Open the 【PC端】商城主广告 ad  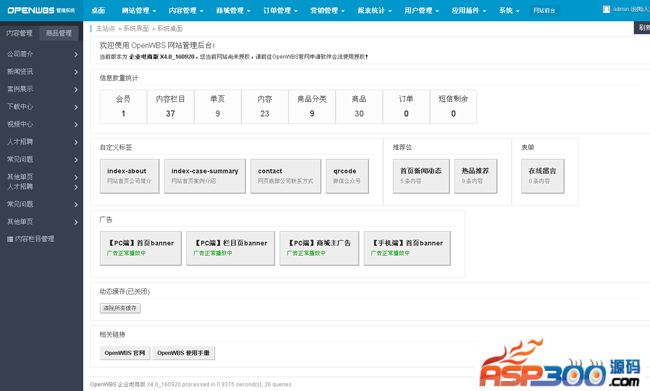pyautogui.click(x=319, y=248)
